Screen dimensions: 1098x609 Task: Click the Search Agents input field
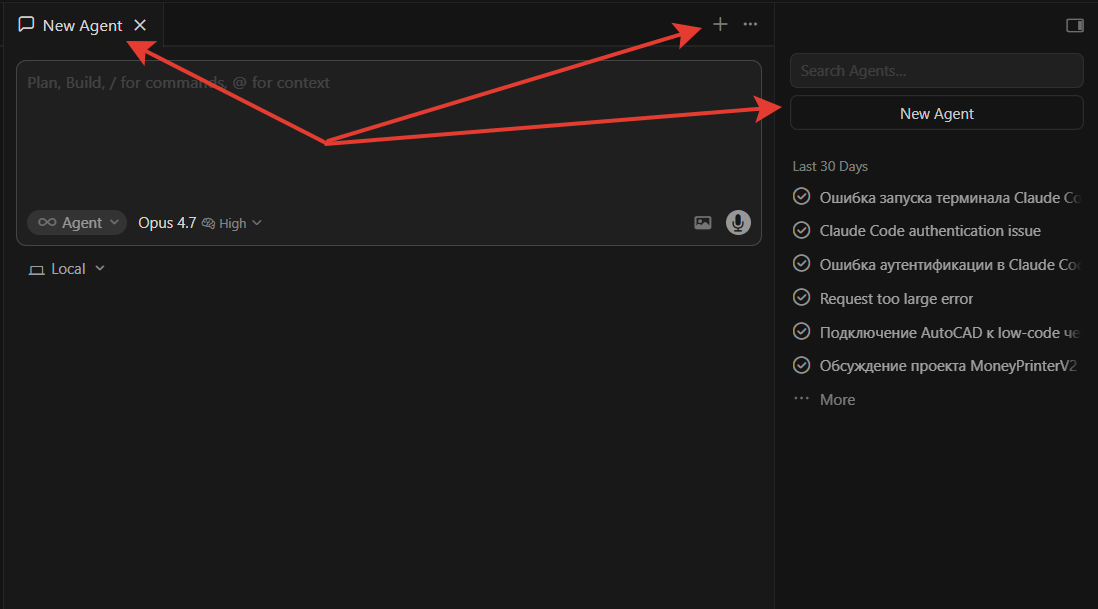pos(936,71)
